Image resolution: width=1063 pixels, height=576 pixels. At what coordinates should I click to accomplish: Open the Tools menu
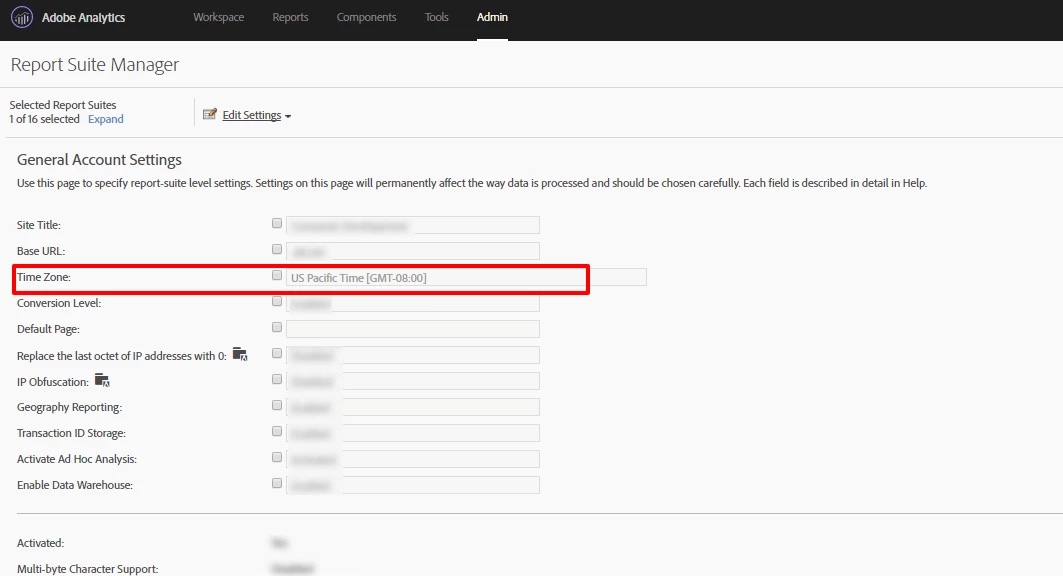[437, 17]
